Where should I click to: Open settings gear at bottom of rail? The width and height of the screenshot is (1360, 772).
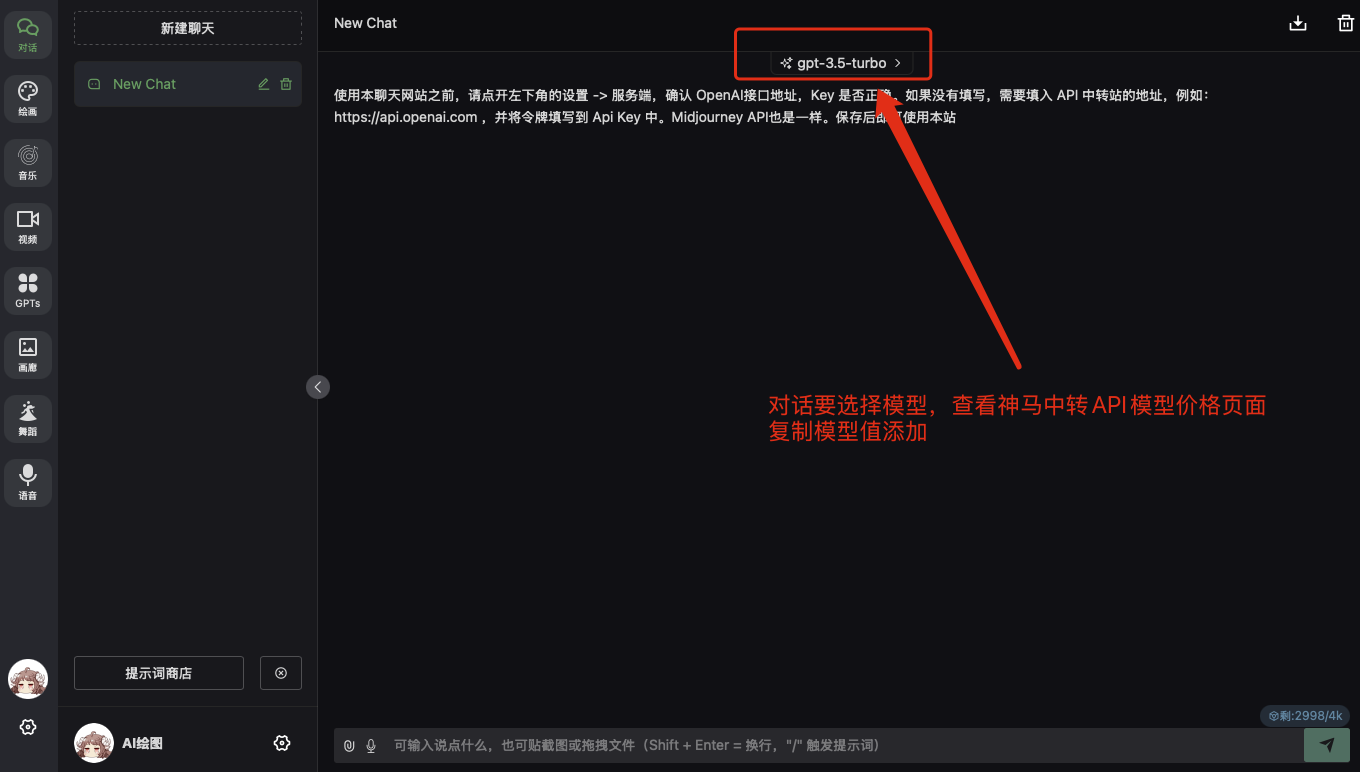click(x=28, y=727)
